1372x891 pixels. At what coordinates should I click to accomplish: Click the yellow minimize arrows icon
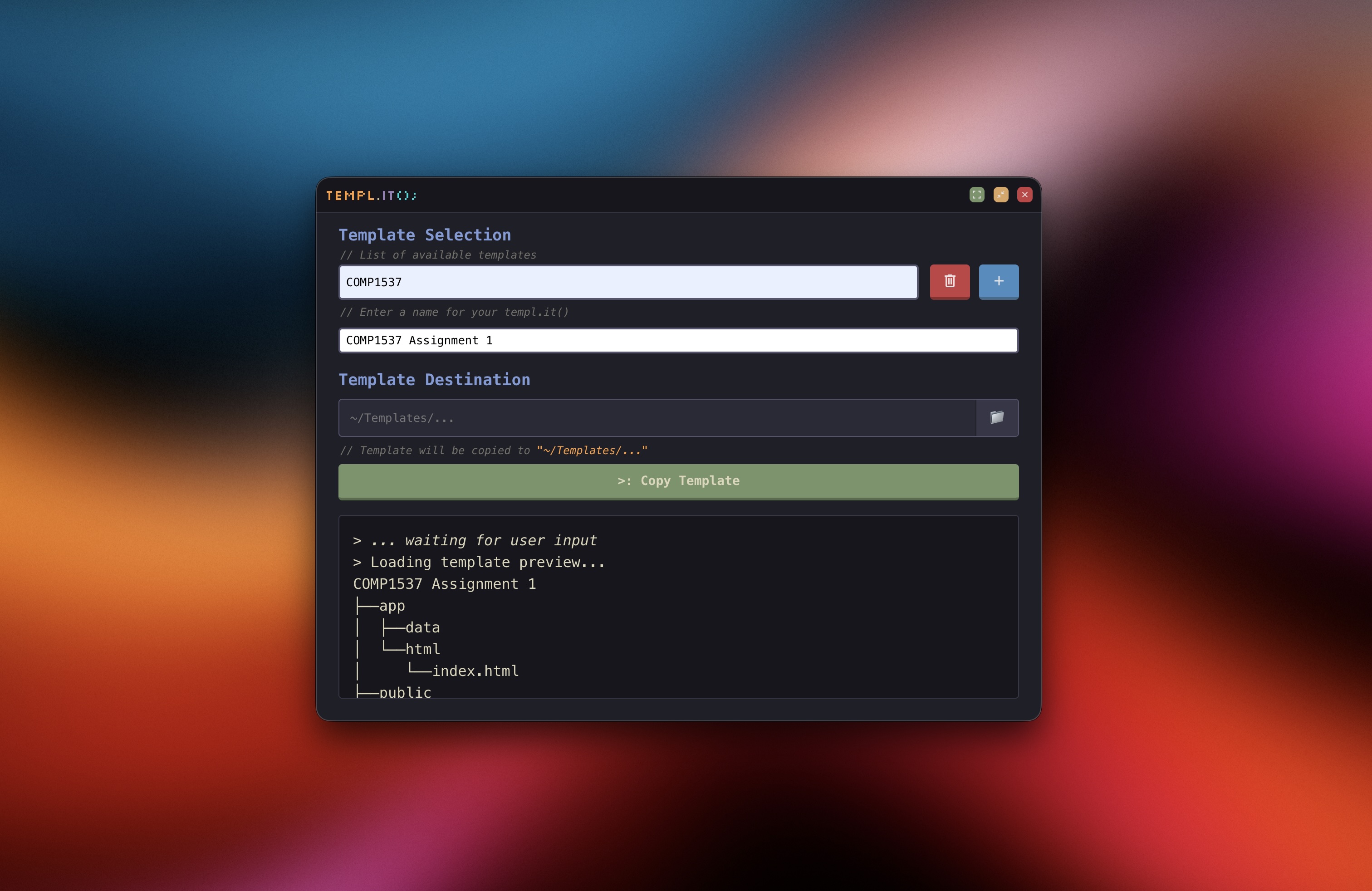[1001, 195]
